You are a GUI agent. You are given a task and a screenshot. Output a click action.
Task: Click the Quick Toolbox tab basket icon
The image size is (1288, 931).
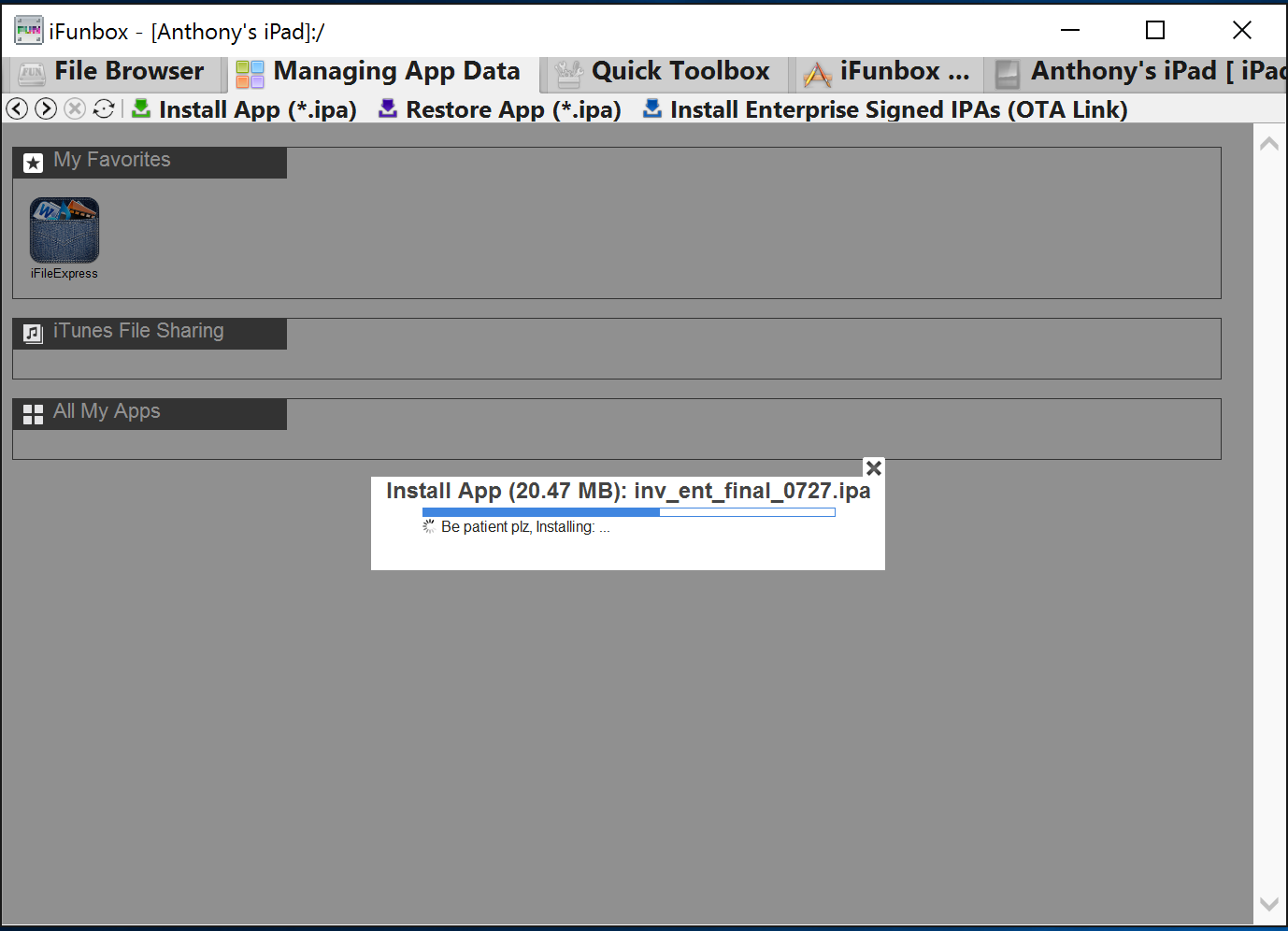[x=568, y=73]
